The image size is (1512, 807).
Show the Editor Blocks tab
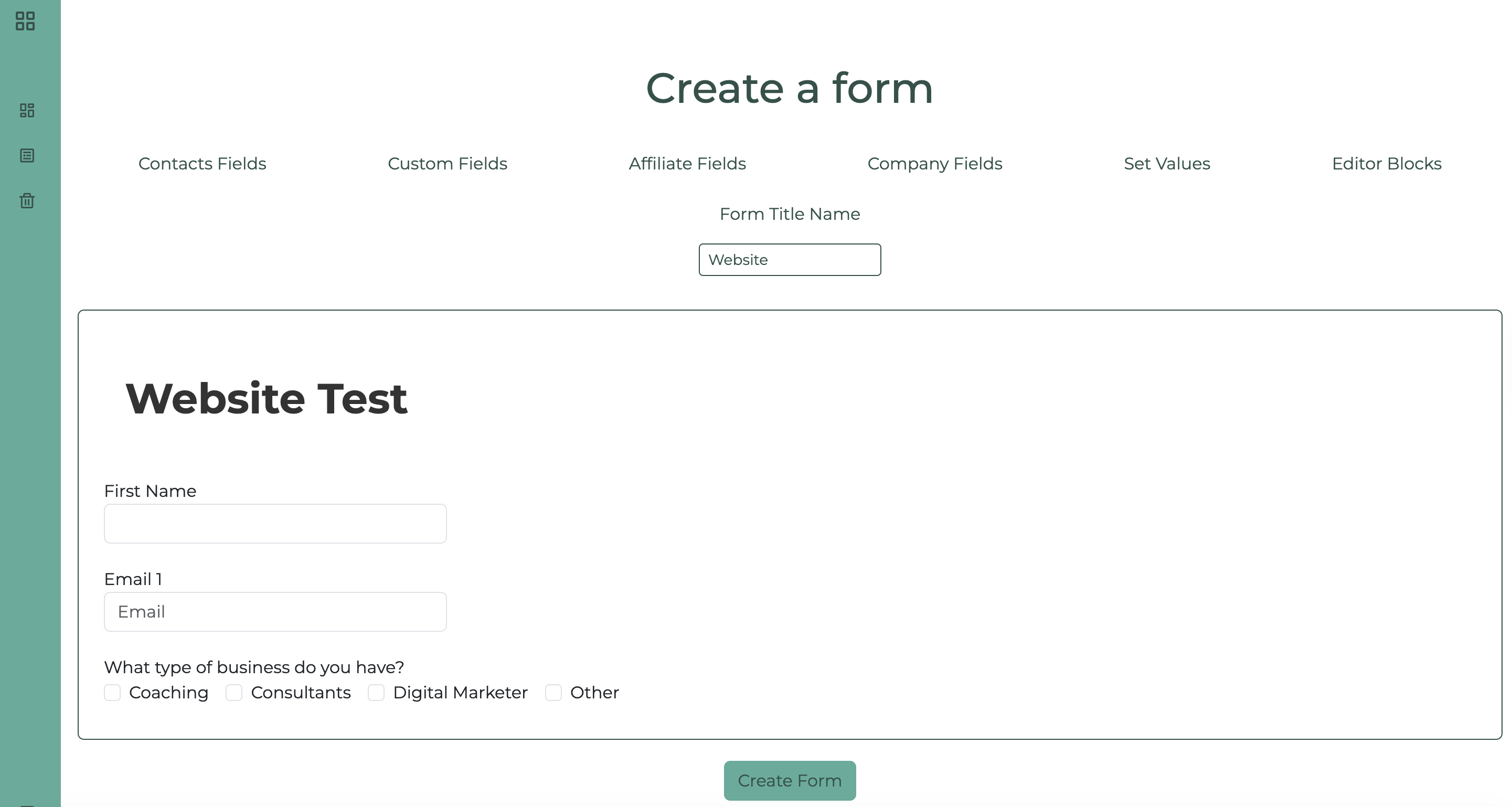[1387, 164]
